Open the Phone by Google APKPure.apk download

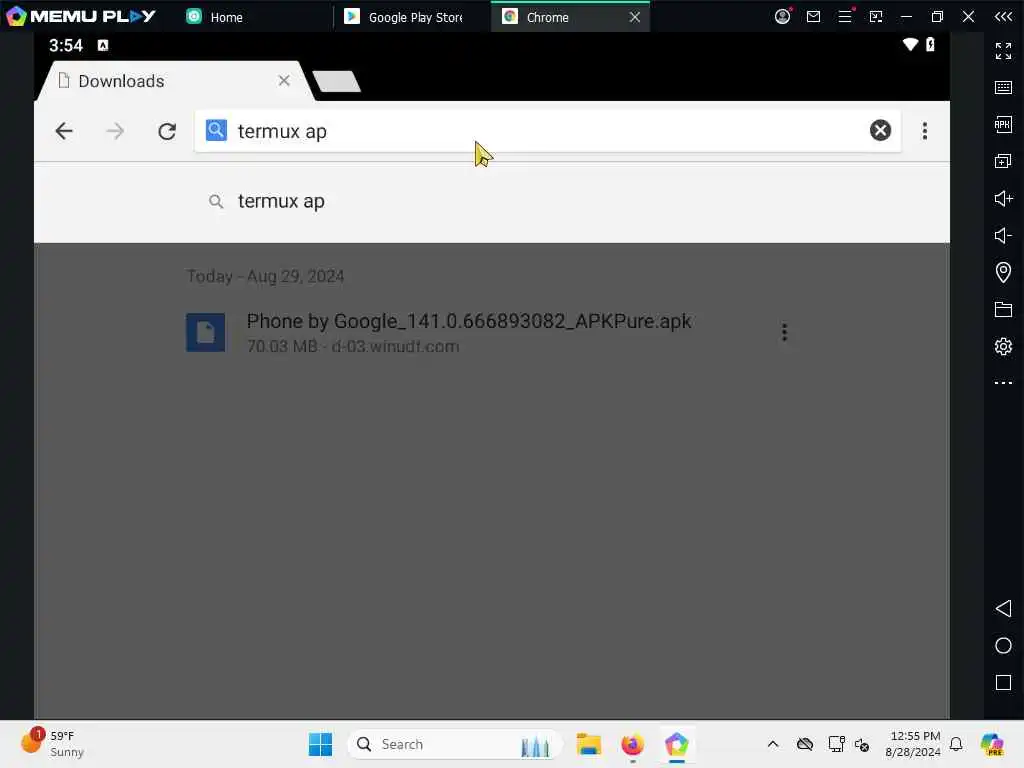(x=469, y=321)
